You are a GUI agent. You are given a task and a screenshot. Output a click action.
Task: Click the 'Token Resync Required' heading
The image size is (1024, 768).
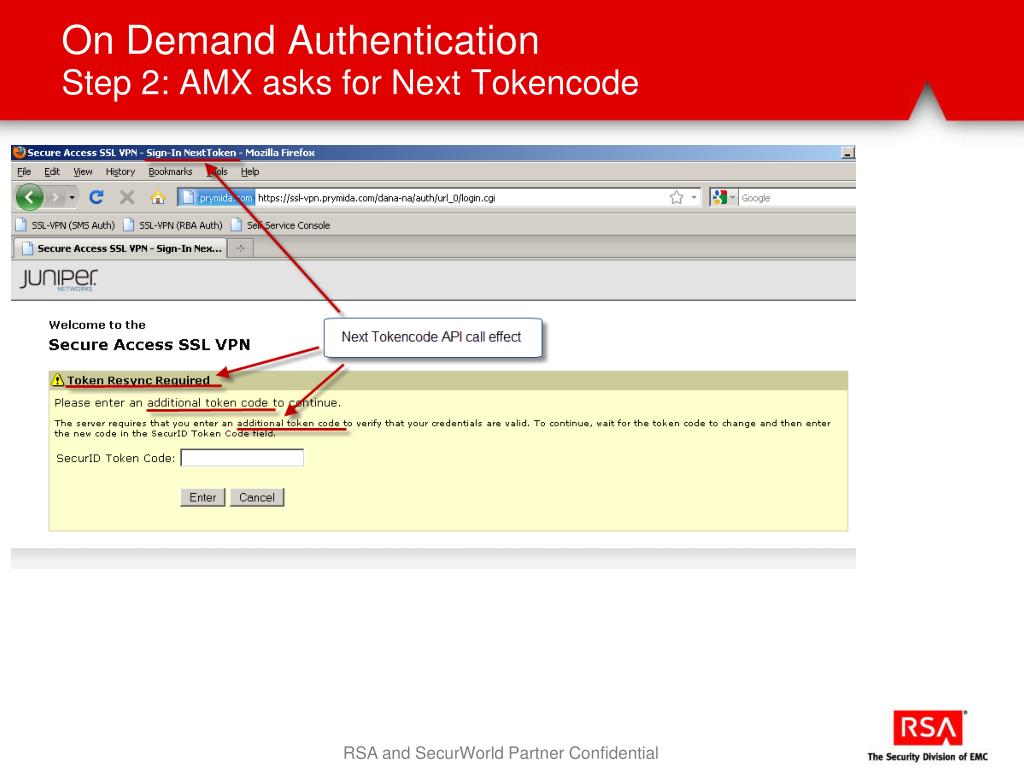click(138, 380)
